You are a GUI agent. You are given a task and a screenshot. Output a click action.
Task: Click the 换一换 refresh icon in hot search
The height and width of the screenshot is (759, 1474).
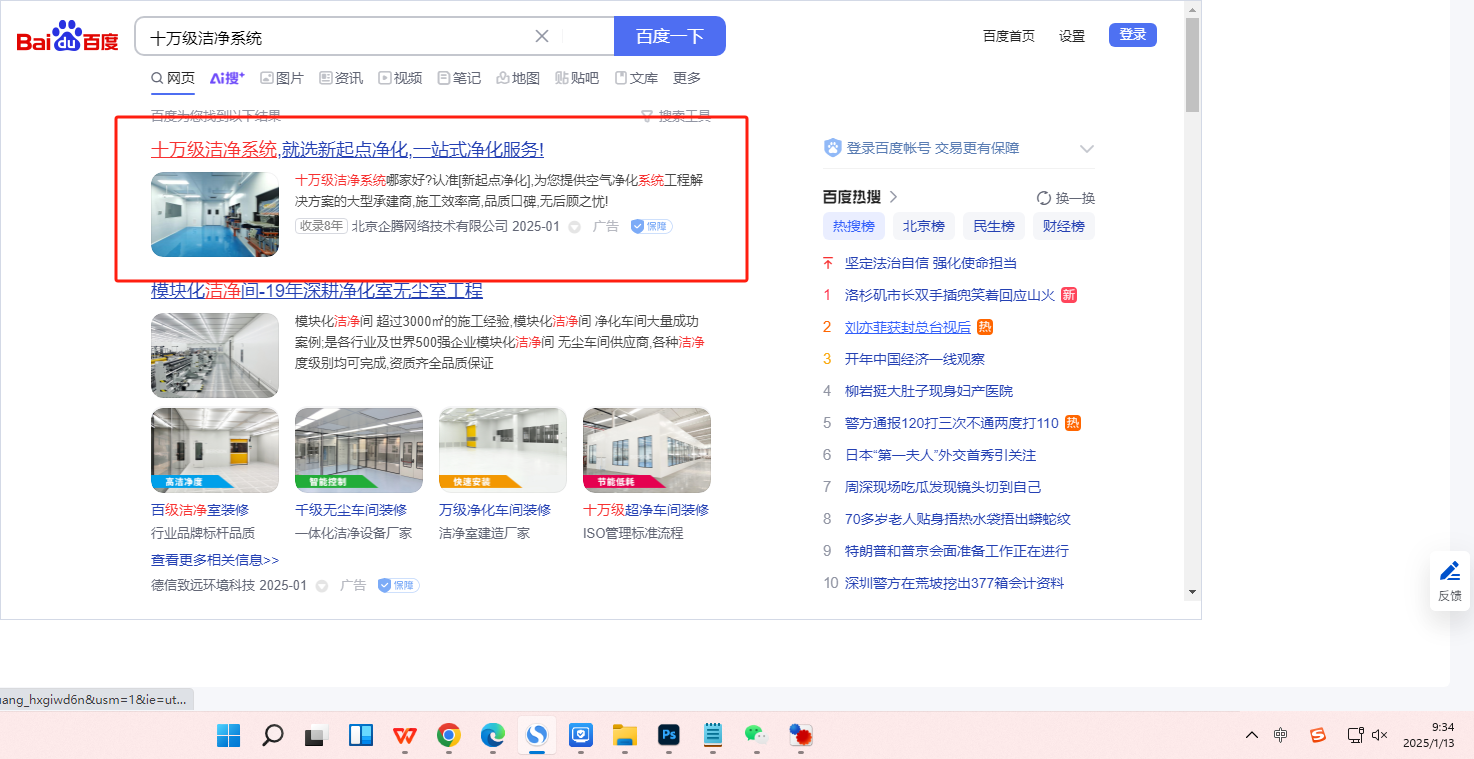pos(1044,198)
